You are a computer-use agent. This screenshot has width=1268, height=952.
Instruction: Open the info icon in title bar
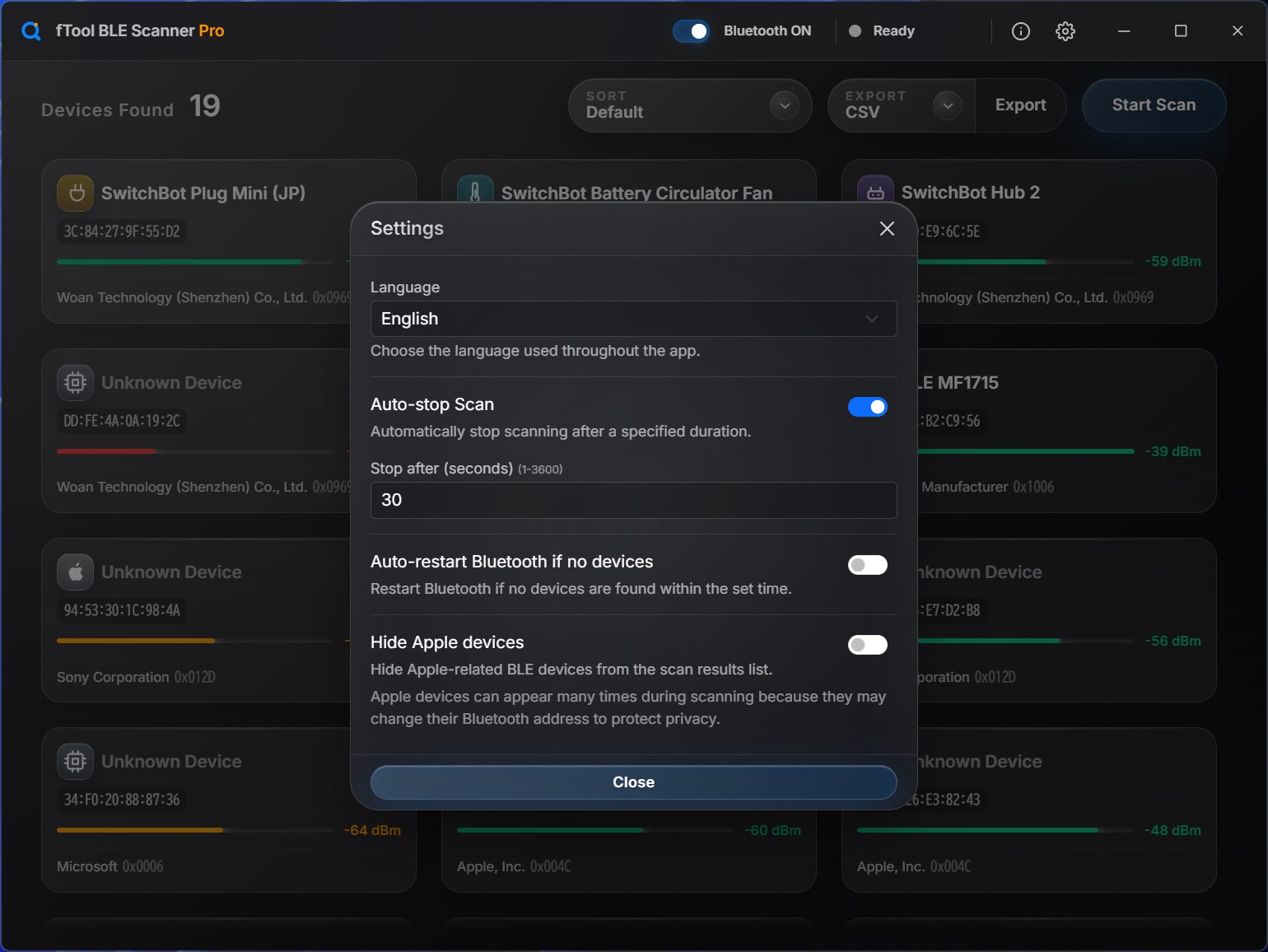click(x=1020, y=31)
